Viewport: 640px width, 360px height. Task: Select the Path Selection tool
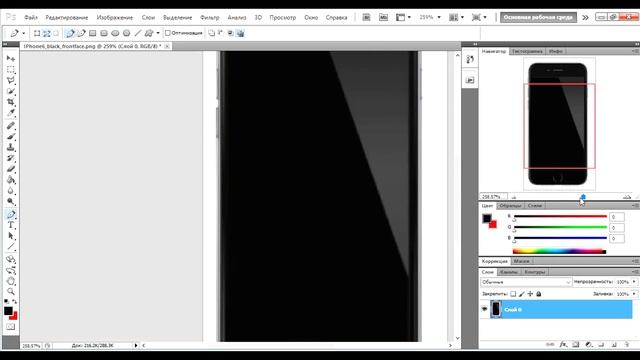point(11,236)
